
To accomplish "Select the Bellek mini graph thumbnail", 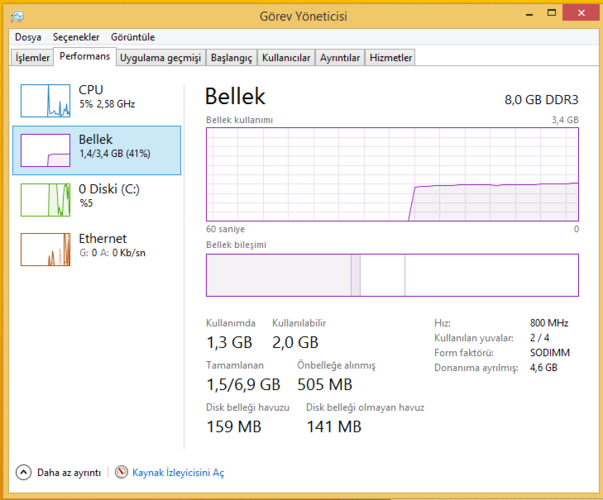I will coord(45,150).
